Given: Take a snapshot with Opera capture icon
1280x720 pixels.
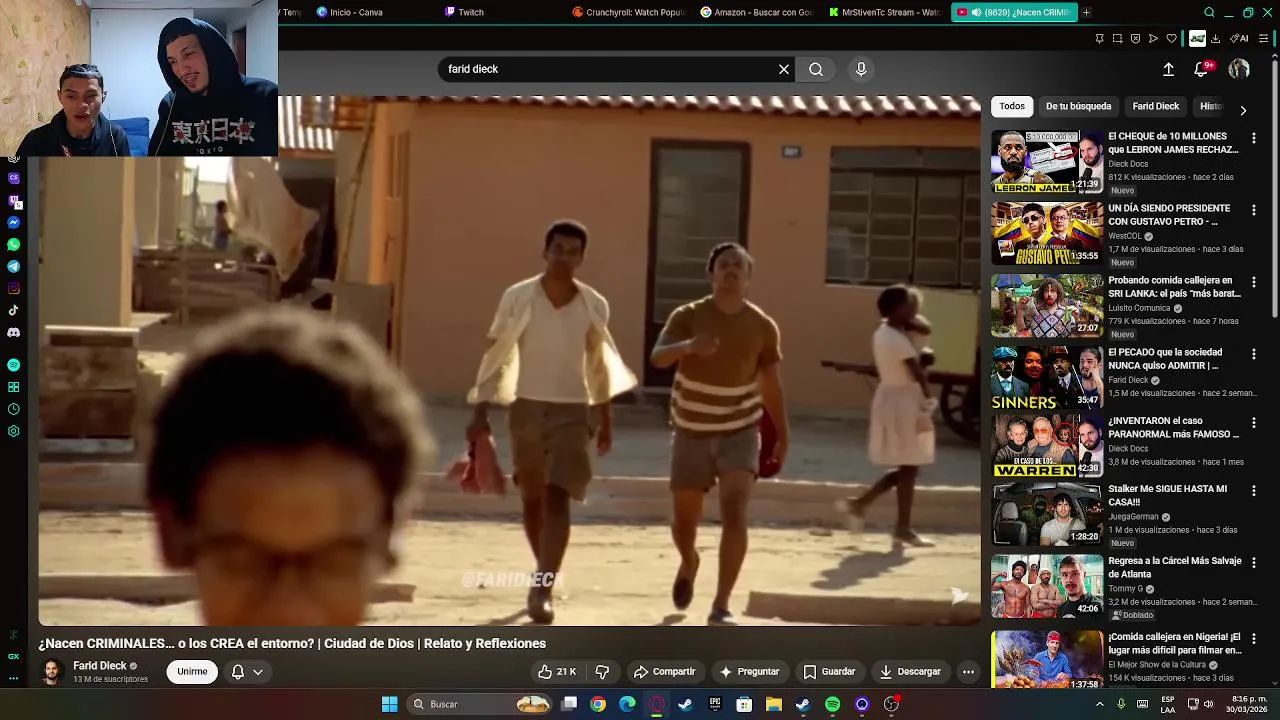Looking at the screenshot, I should (1117, 39).
